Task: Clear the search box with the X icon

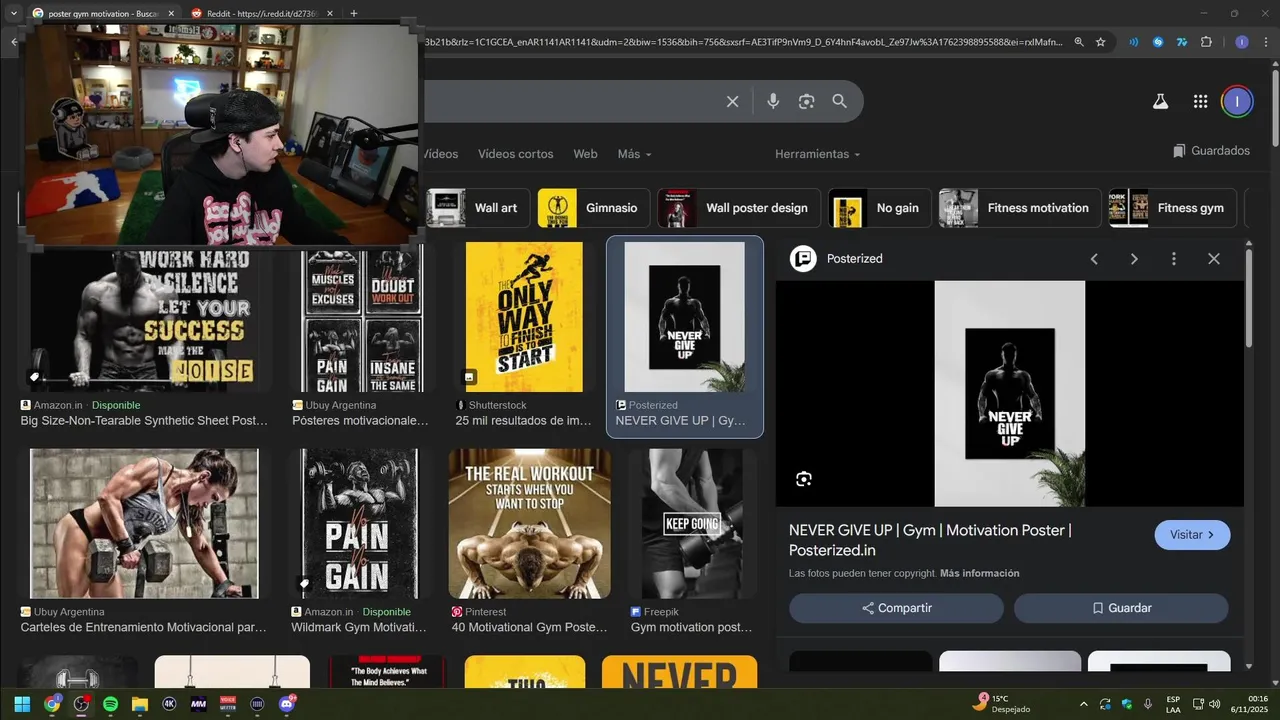Action: coord(732,101)
